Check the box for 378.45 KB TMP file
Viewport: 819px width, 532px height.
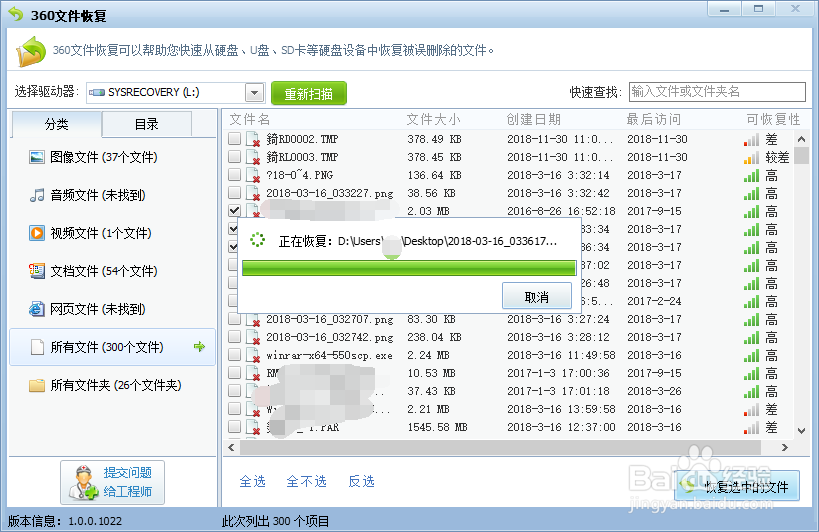tap(235, 157)
